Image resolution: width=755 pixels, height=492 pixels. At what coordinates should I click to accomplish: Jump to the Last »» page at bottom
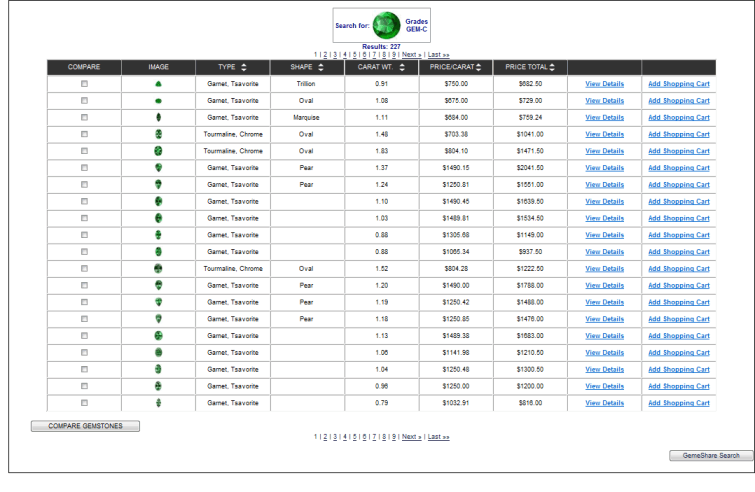click(x=438, y=437)
